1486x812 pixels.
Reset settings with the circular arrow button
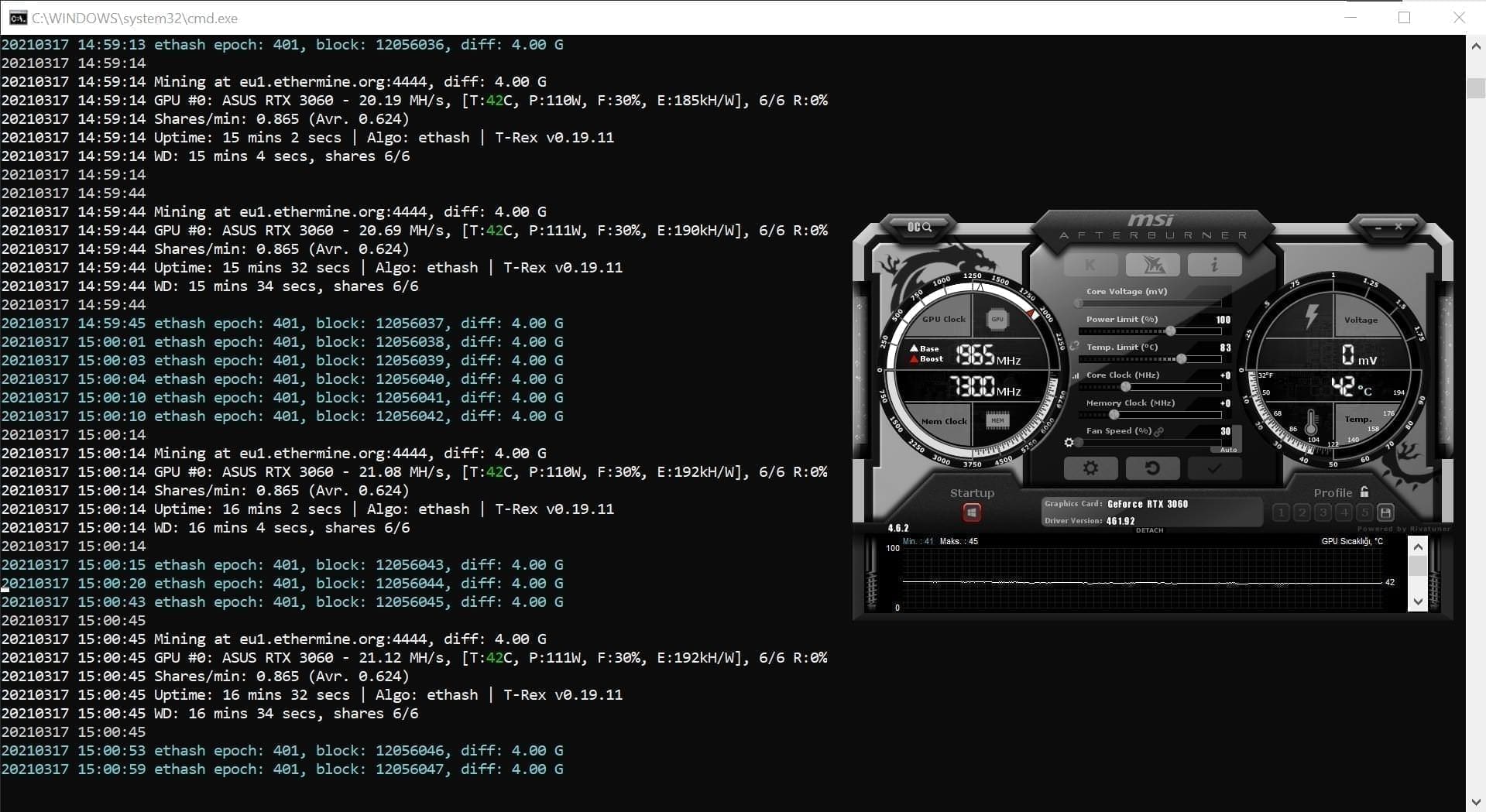pos(1152,468)
